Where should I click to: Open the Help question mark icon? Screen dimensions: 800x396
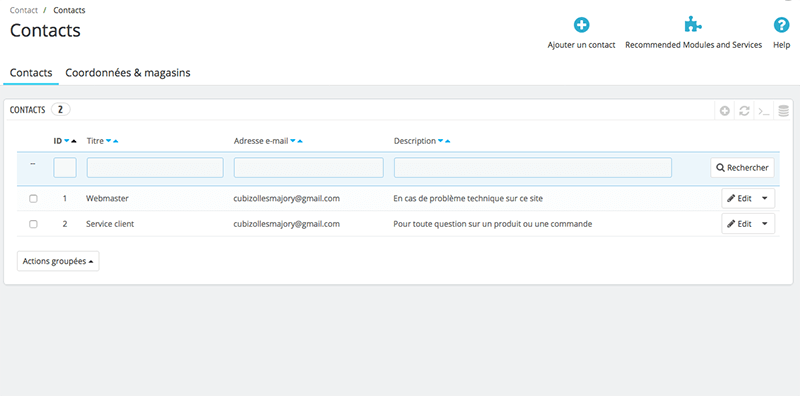781,25
